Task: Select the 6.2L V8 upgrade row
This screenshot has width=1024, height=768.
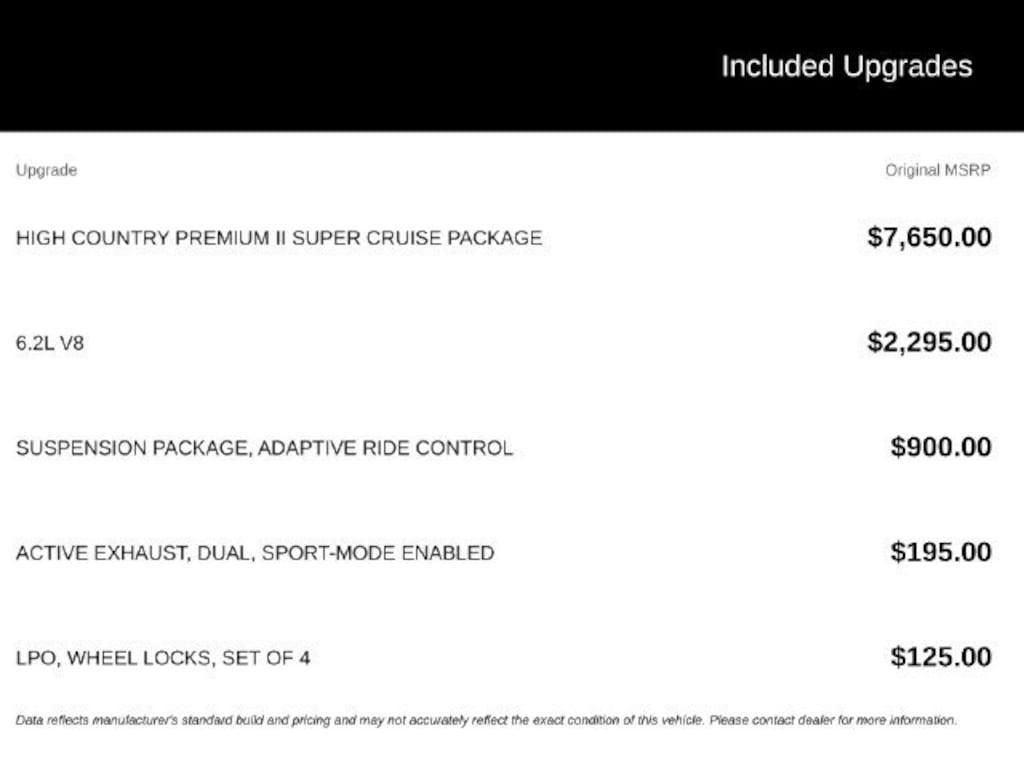Action: tap(504, 343)
